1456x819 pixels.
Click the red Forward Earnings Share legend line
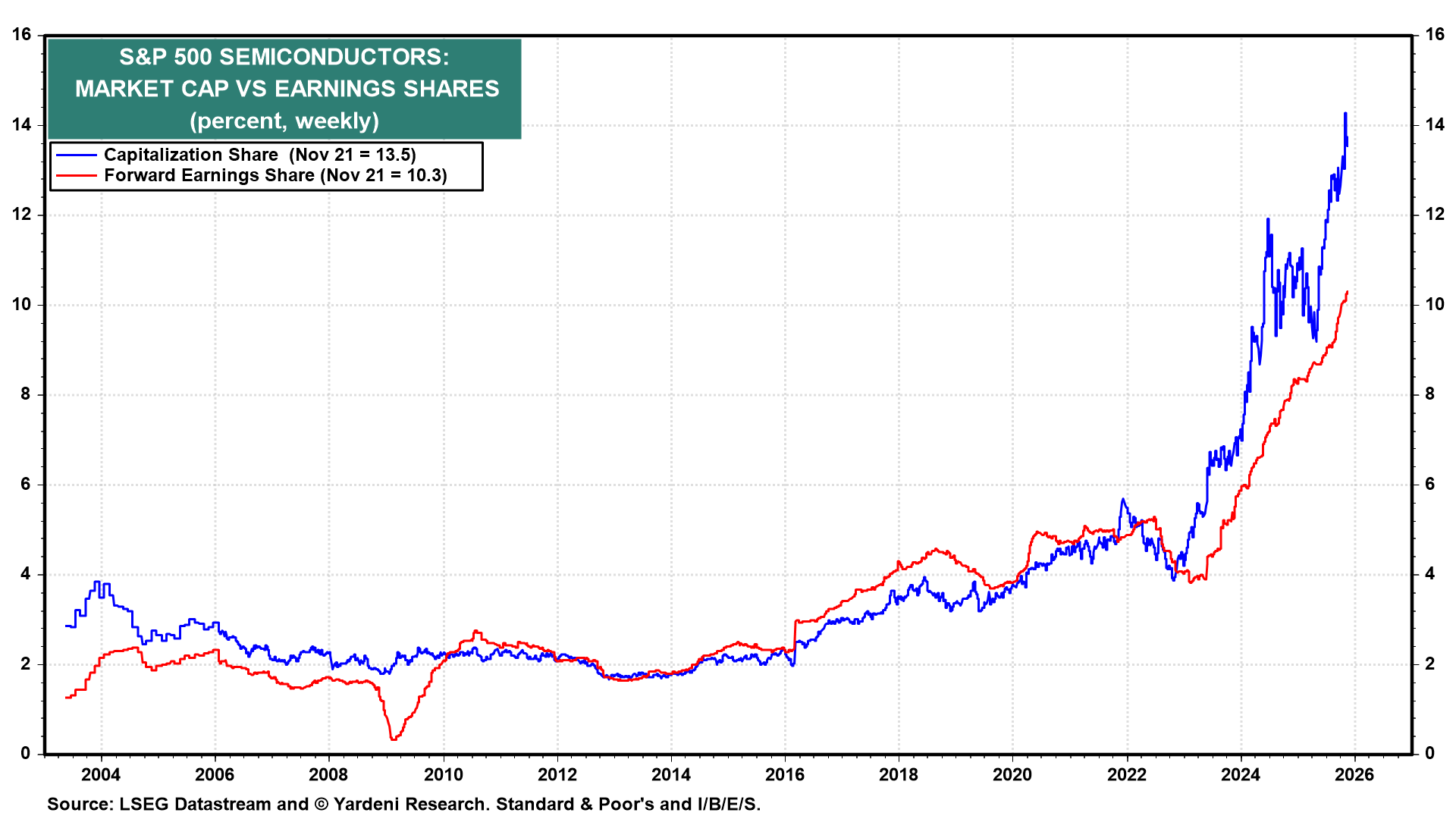pyautogui.click(x=77, y=176)
